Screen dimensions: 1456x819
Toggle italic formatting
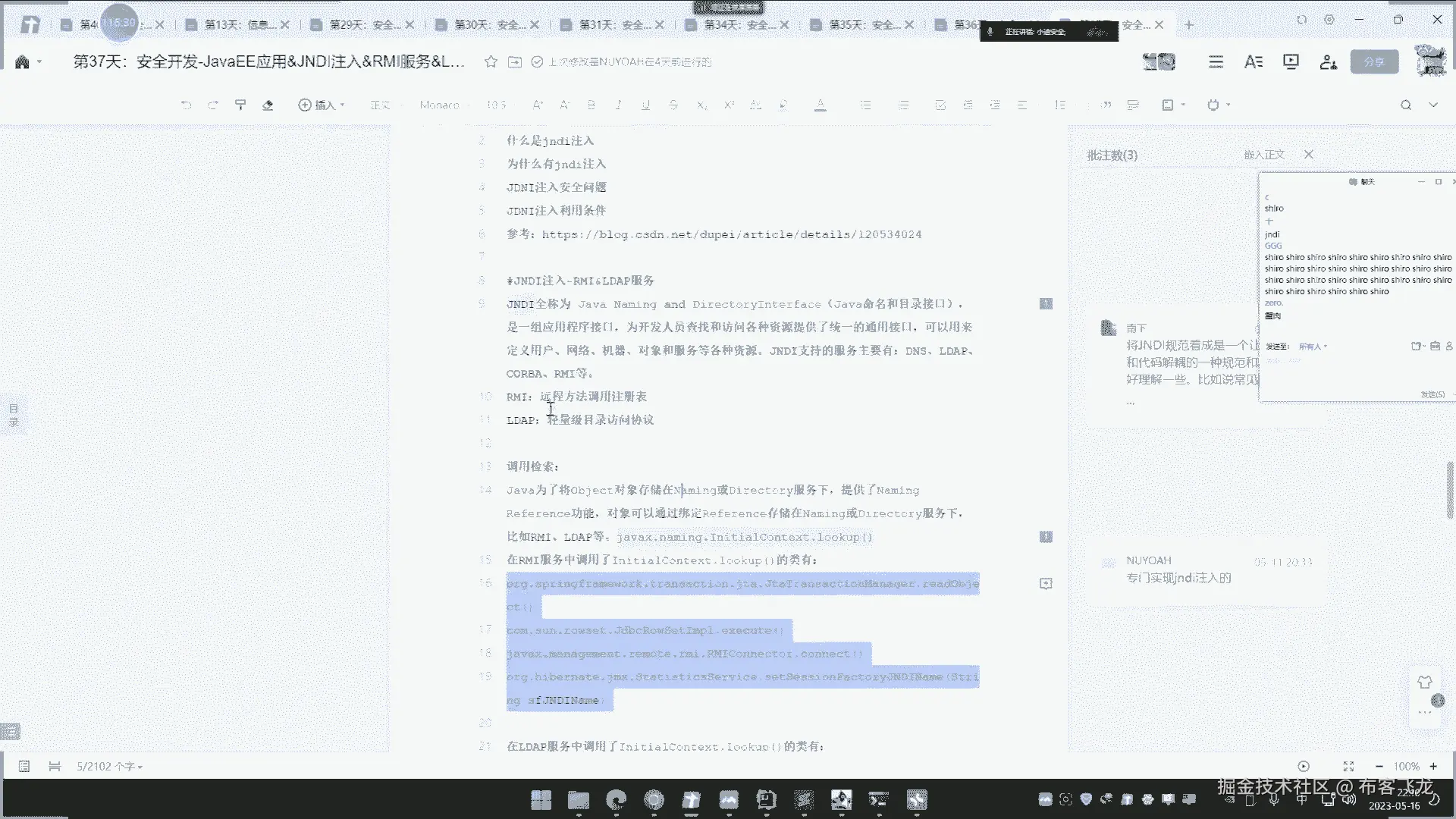[618, 105]
